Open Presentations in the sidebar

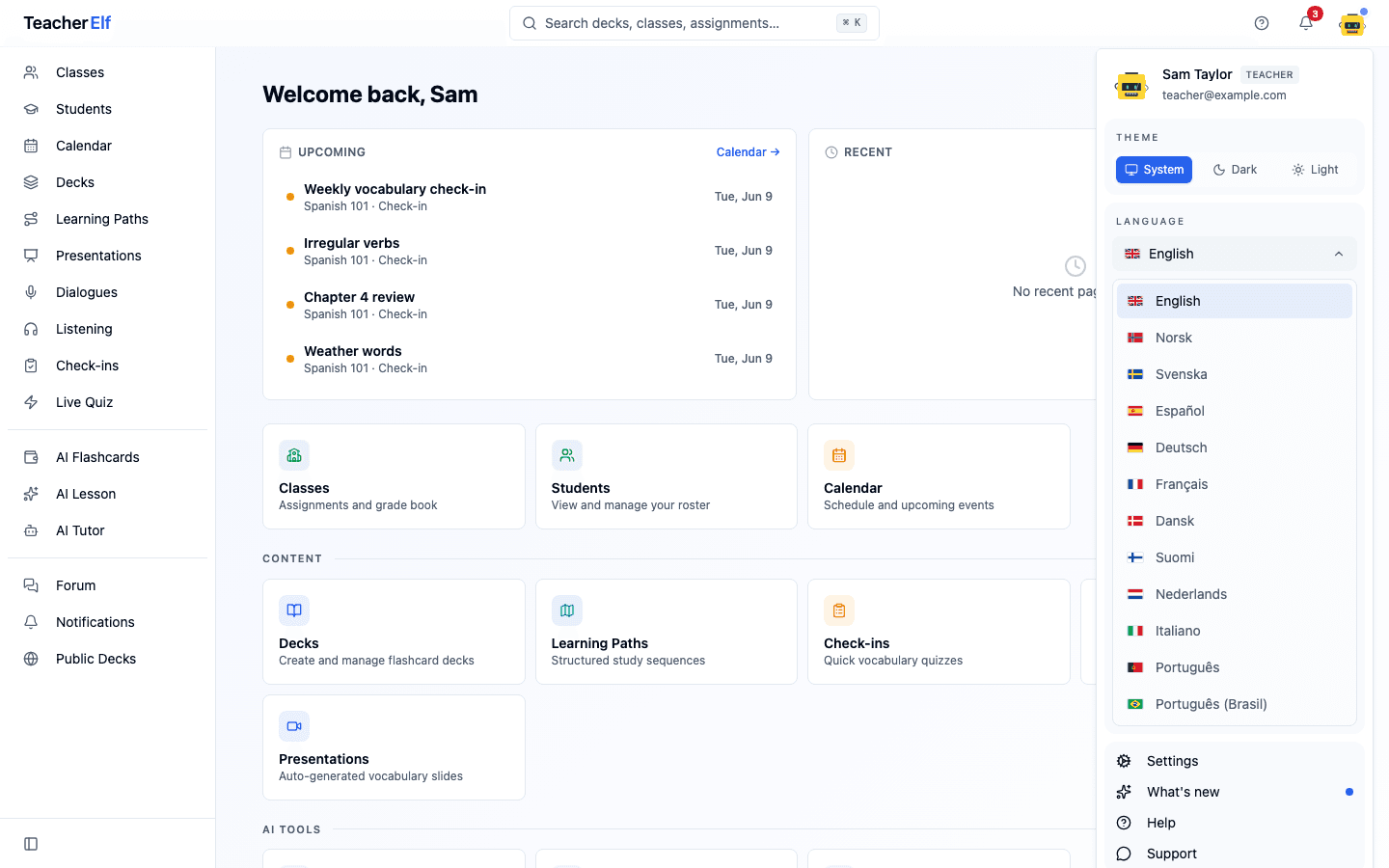[107, 256]
